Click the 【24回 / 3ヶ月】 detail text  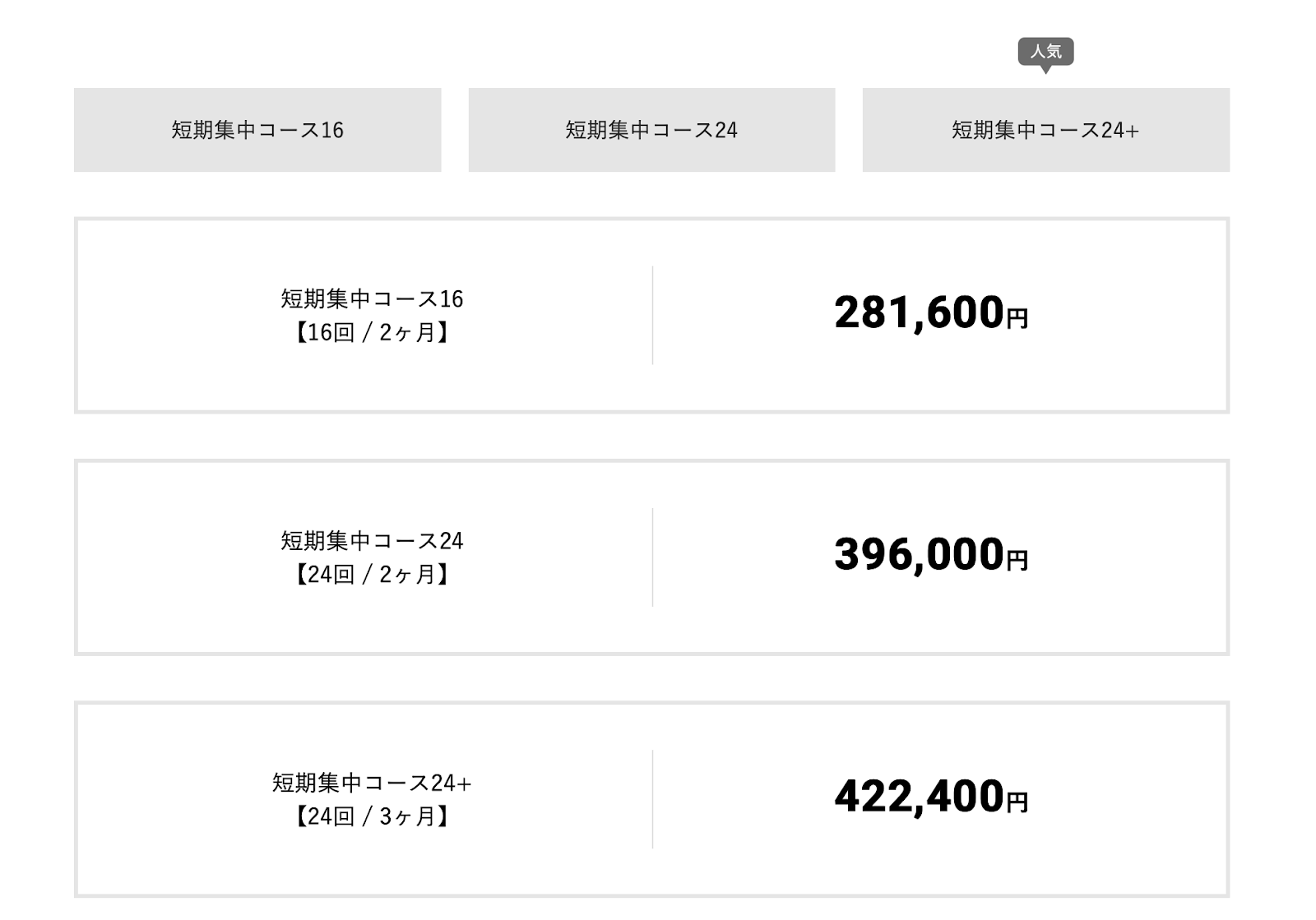coord(372,816)
